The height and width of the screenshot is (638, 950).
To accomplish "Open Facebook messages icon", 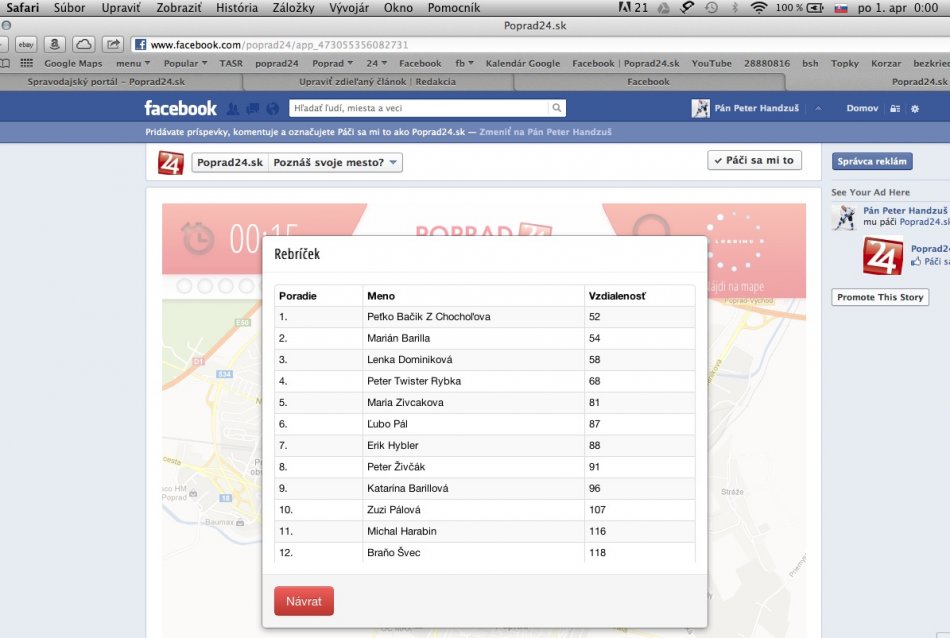I will pos(252,109).
